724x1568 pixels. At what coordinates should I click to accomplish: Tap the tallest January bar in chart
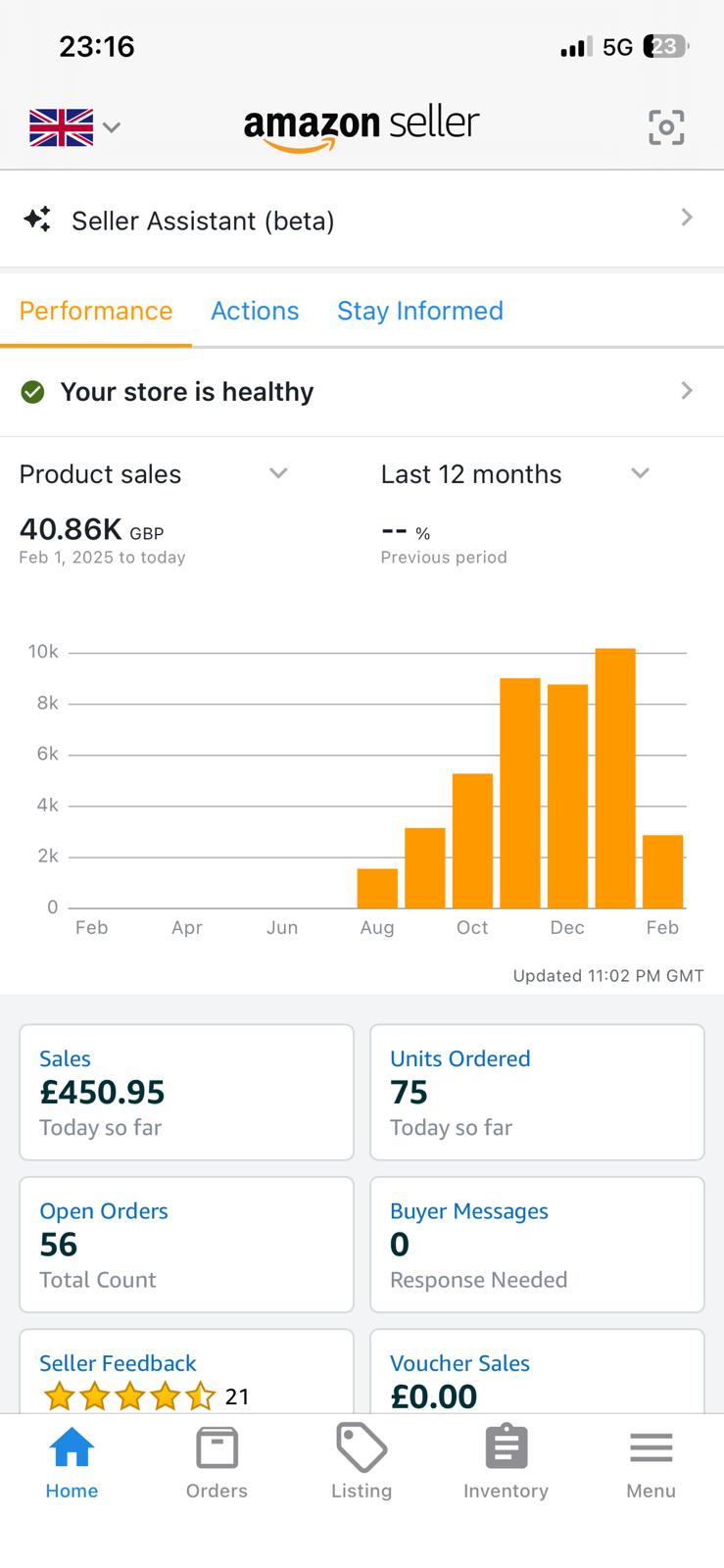click(x=614, y=777)
